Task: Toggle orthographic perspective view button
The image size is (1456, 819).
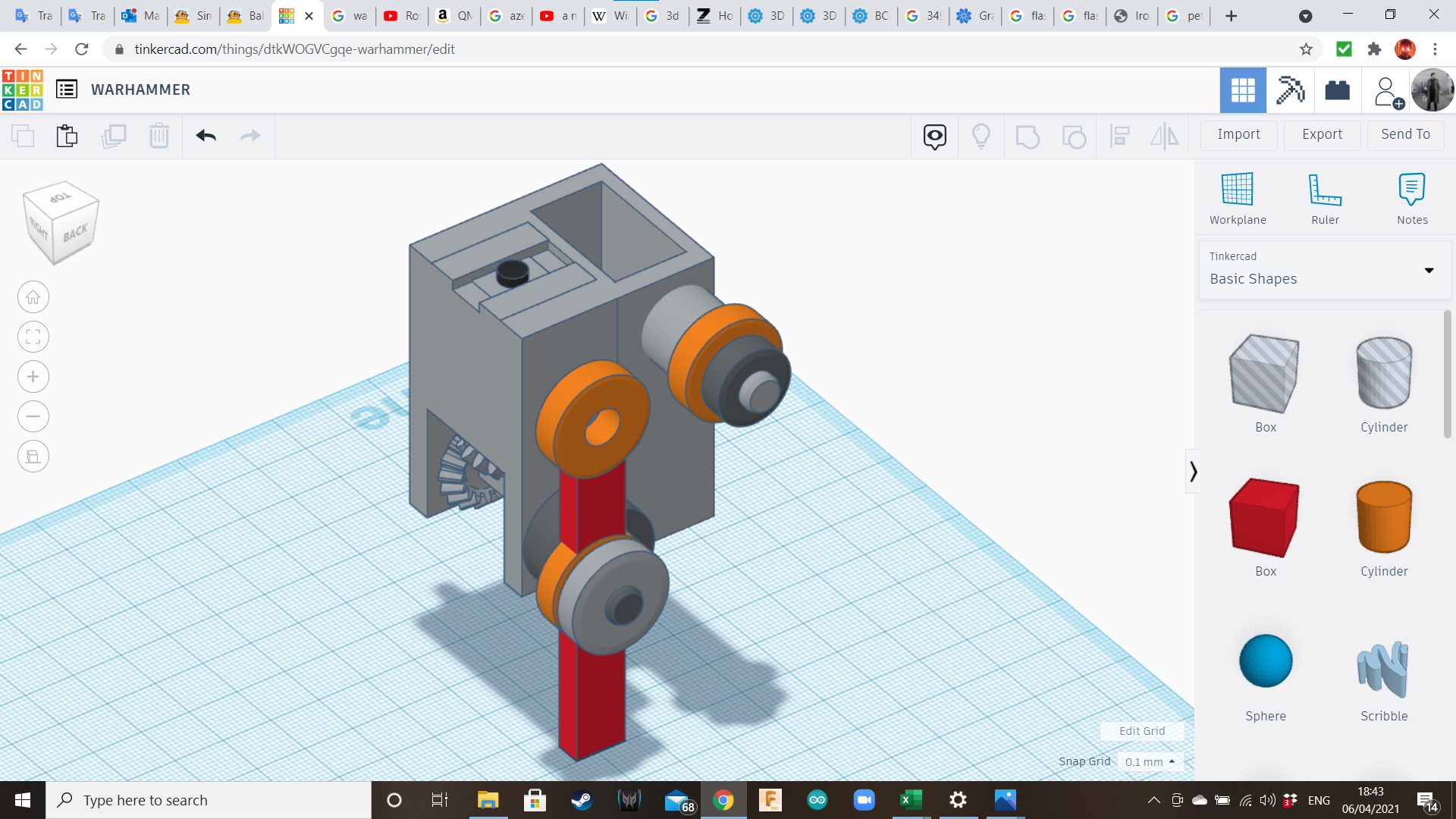Action: (33, 457)
